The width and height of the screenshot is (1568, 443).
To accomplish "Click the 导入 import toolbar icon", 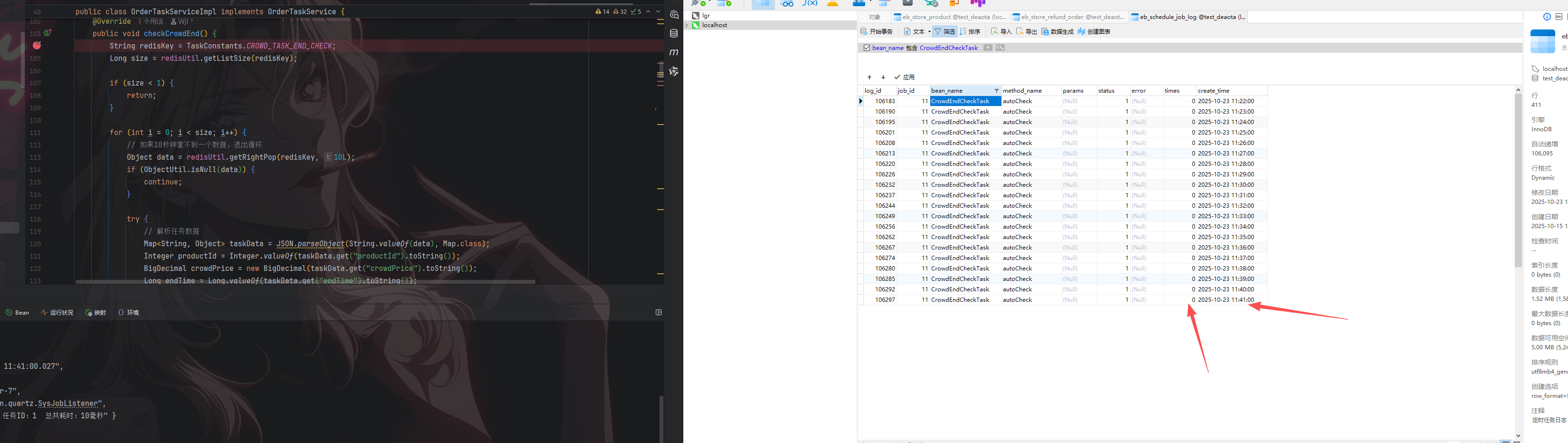I will tap(1001, 32).
